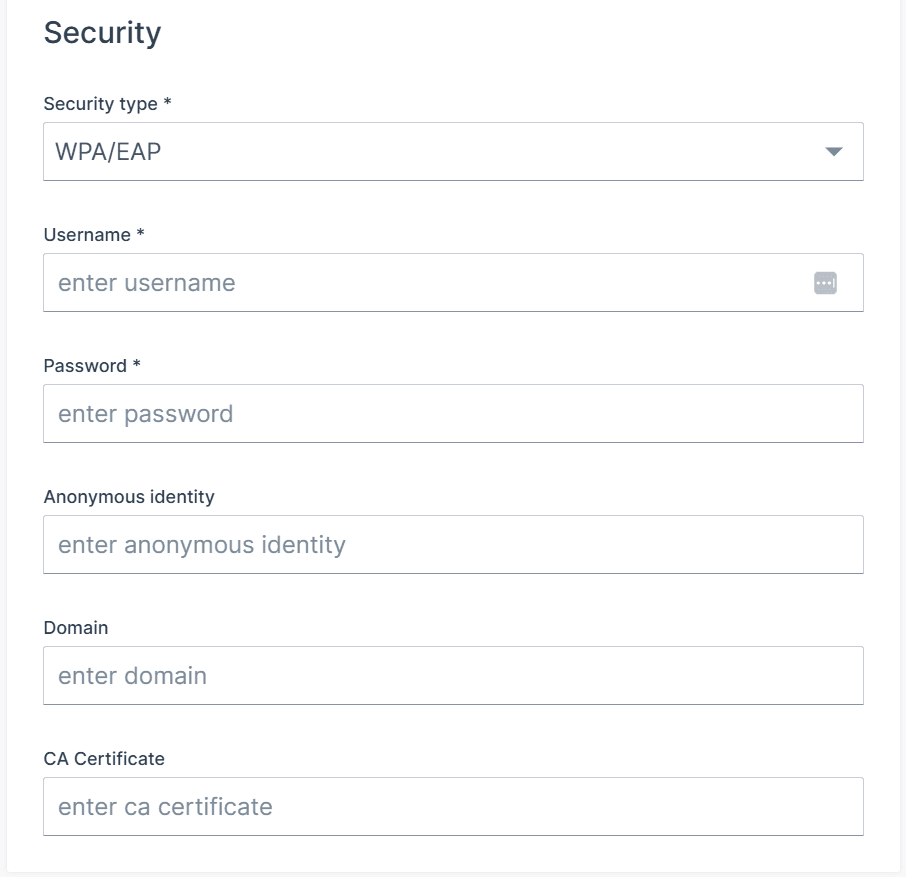The height and width of the screenshot is (877, 906).
Task: Click the "Domain" field label
Action: [76, 628]
